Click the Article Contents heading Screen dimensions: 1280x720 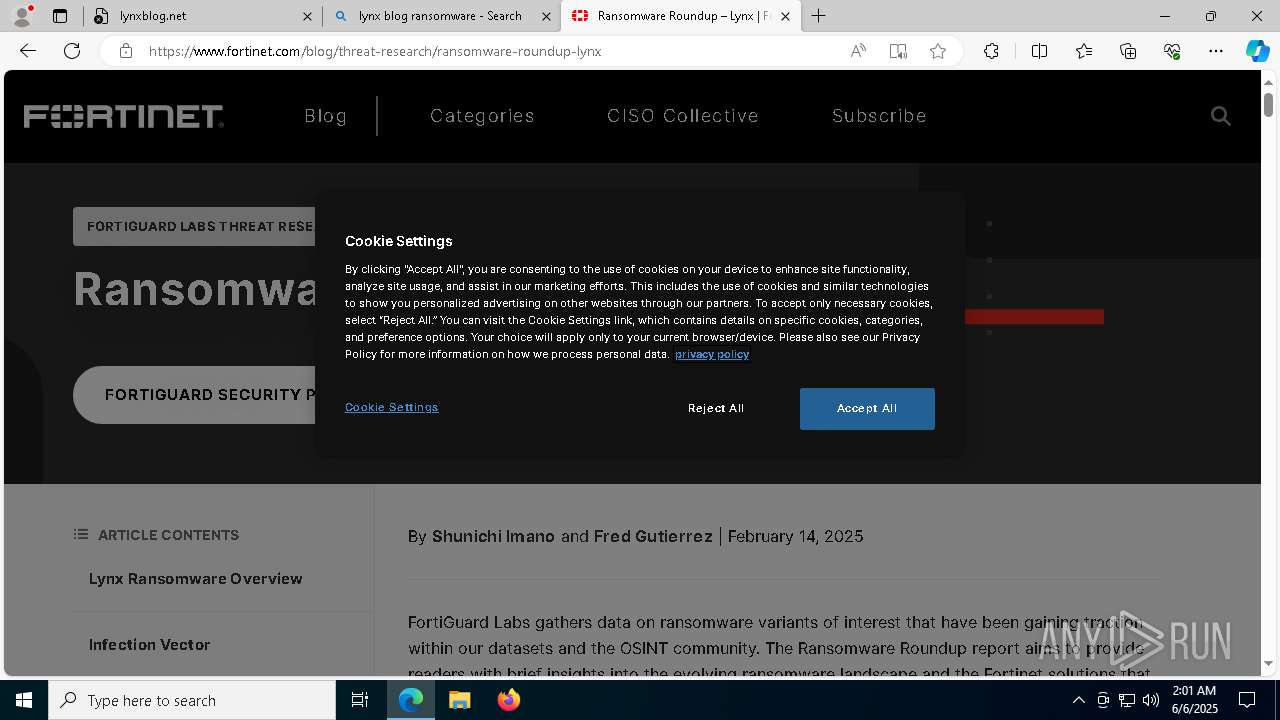(168, 535)
